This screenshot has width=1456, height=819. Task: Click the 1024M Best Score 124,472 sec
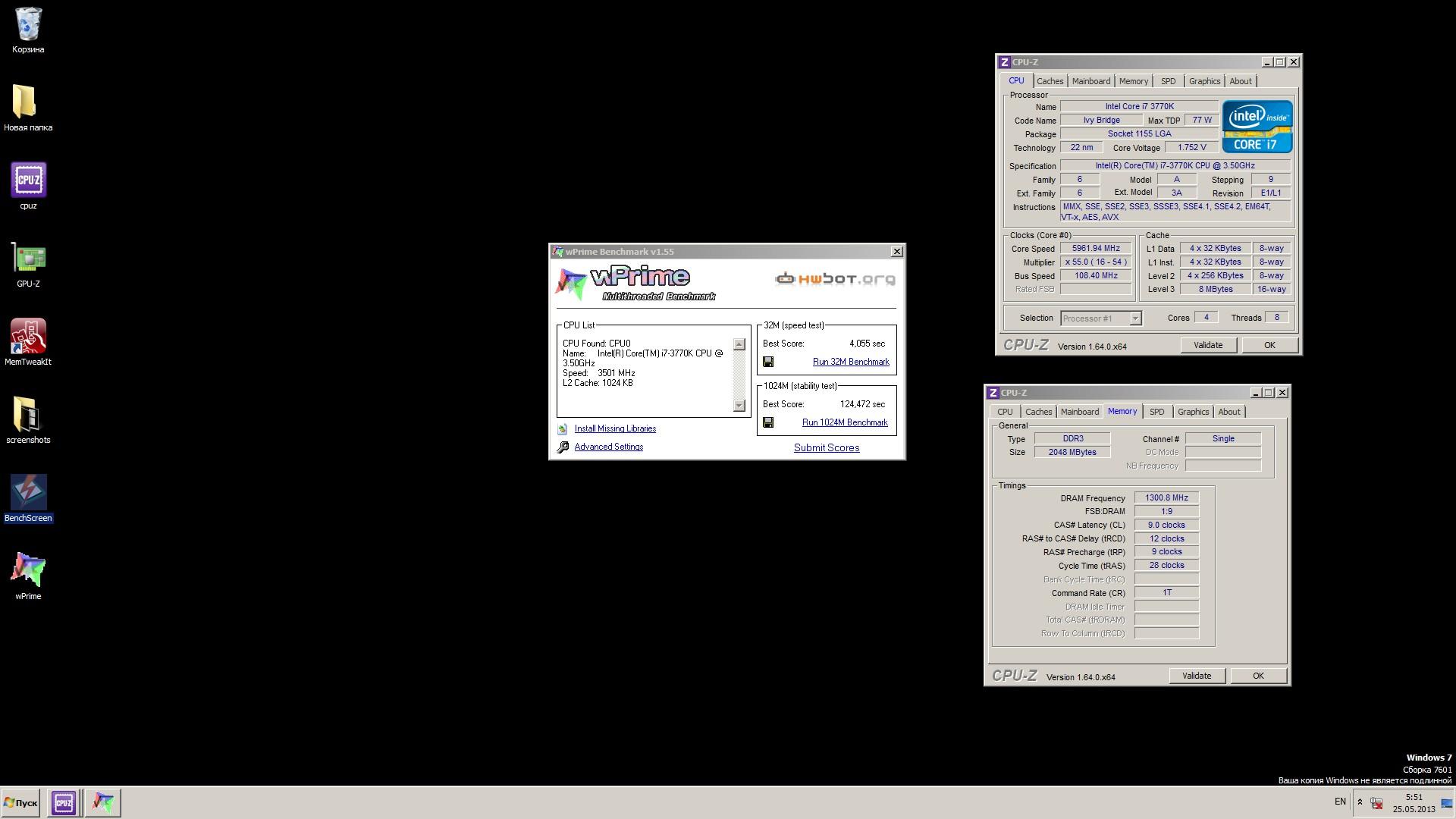click(x=862, y=404)
